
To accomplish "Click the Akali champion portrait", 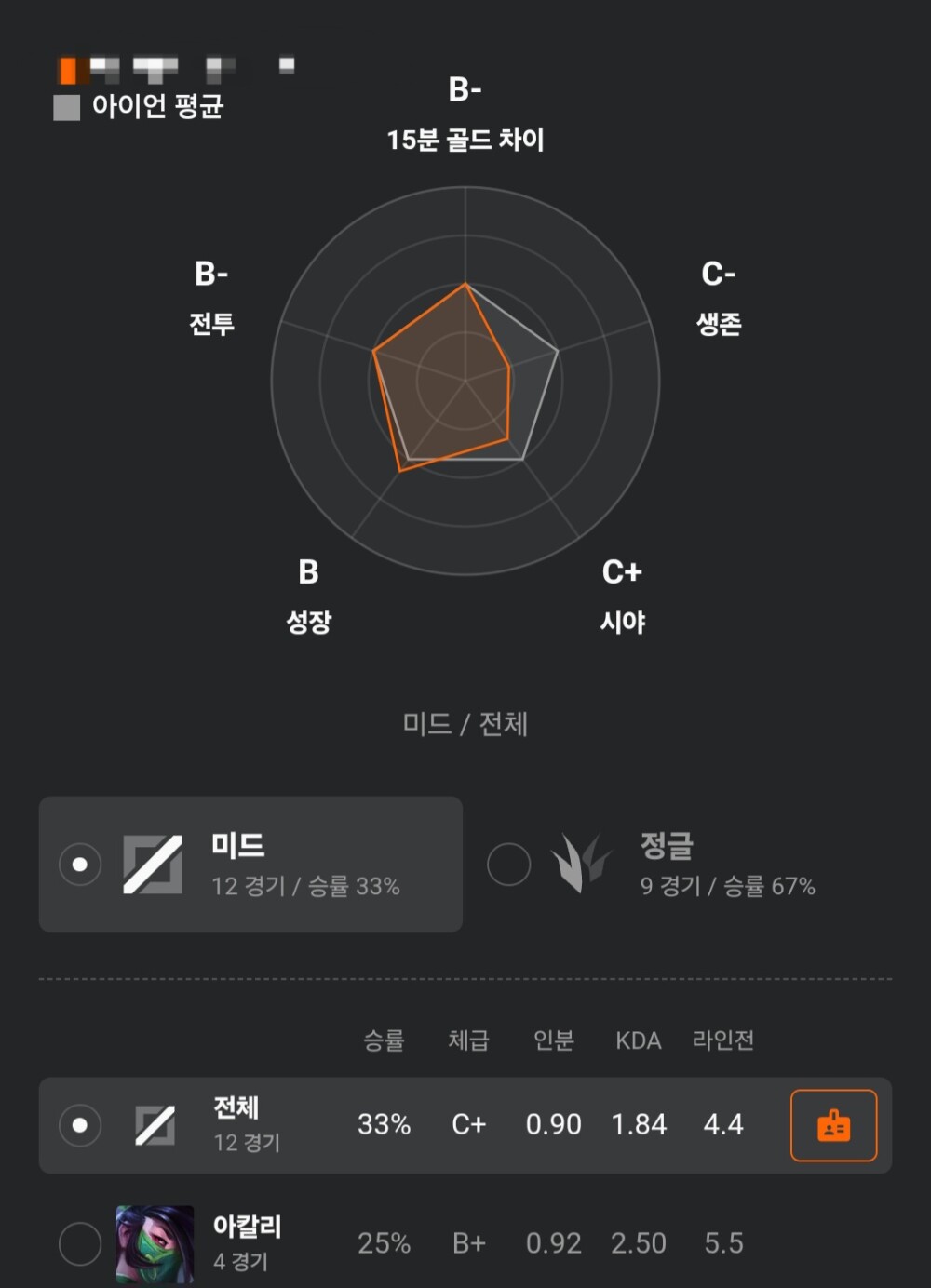I will pyautogui.click(x=155, y=1243).
